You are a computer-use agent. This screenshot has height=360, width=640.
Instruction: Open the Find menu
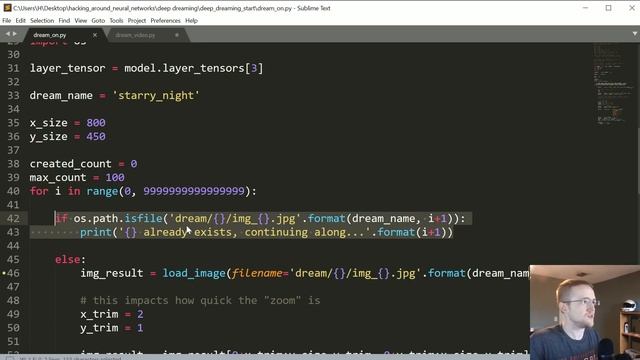click(x=64, y=20)
